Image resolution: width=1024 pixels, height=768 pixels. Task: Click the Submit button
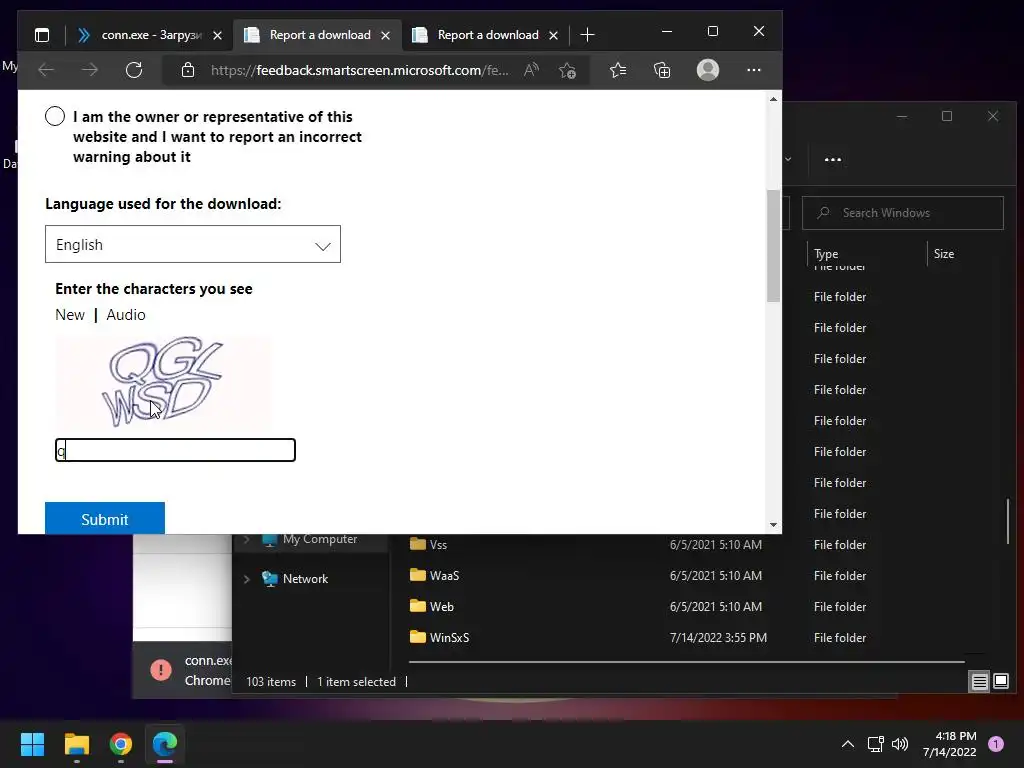point(104,519)
